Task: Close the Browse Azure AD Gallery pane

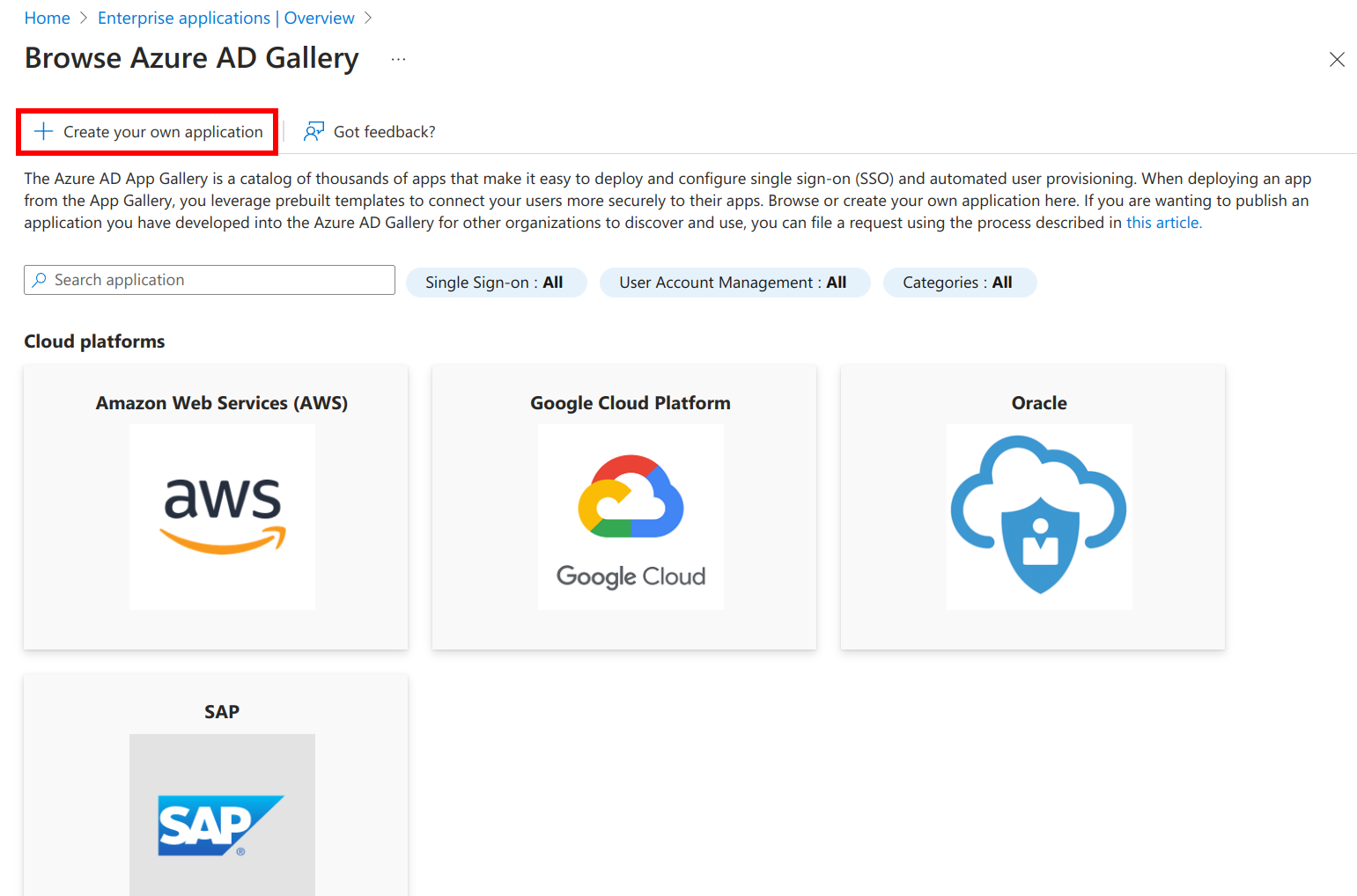Action: click(1336, 60)
